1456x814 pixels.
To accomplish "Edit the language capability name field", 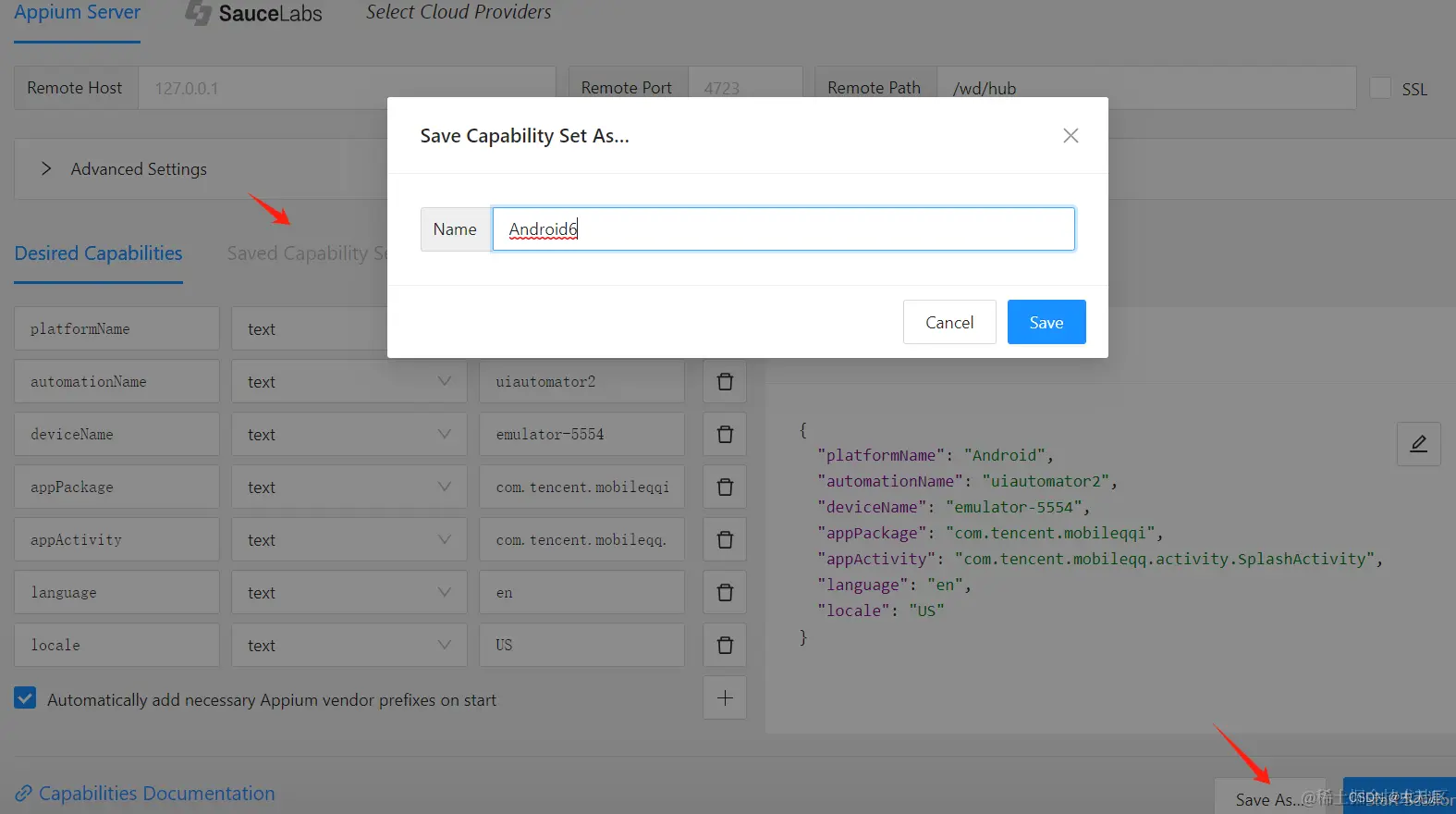I will (x=116, y=592).
